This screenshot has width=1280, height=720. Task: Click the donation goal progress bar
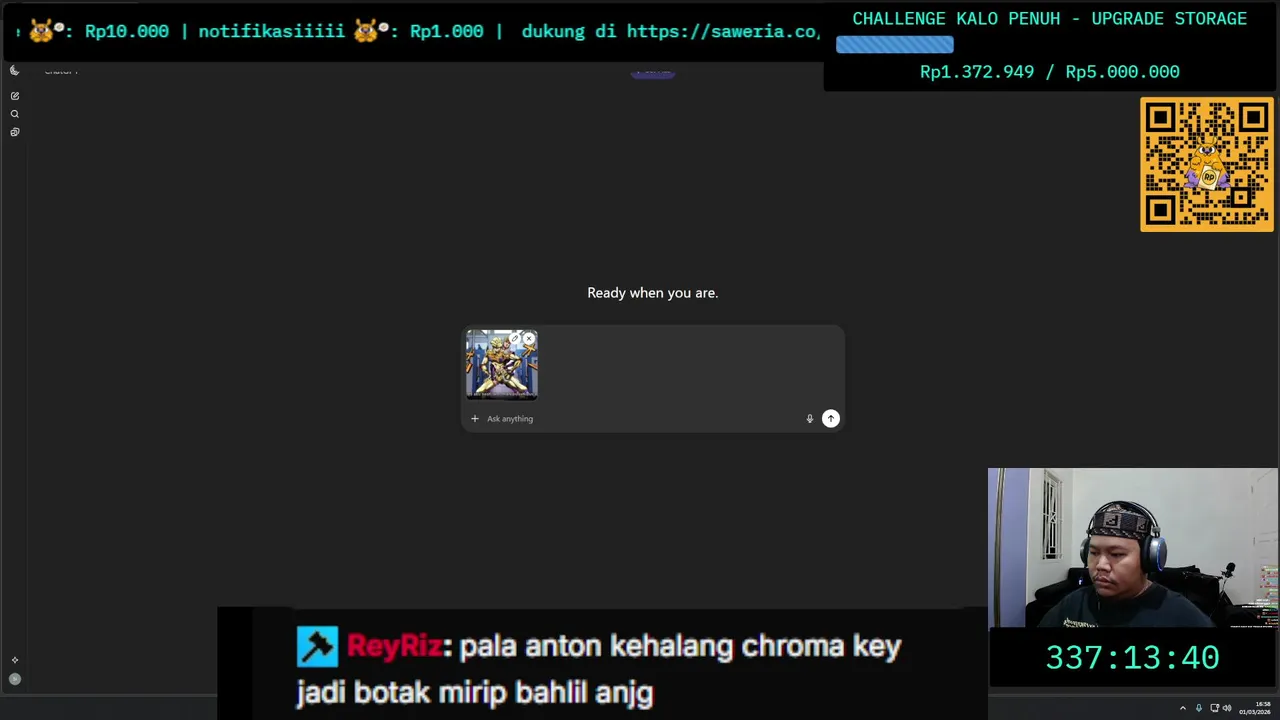[895, 45]
